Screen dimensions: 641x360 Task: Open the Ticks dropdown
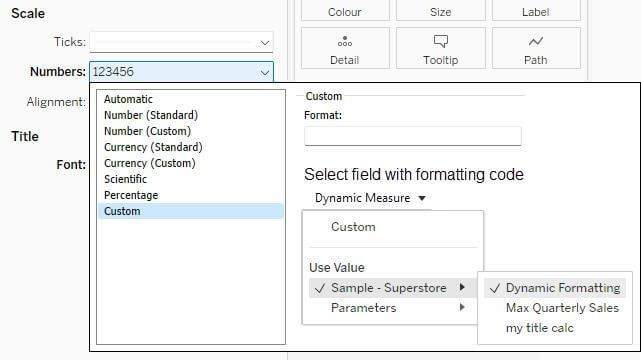click(182, 42)
